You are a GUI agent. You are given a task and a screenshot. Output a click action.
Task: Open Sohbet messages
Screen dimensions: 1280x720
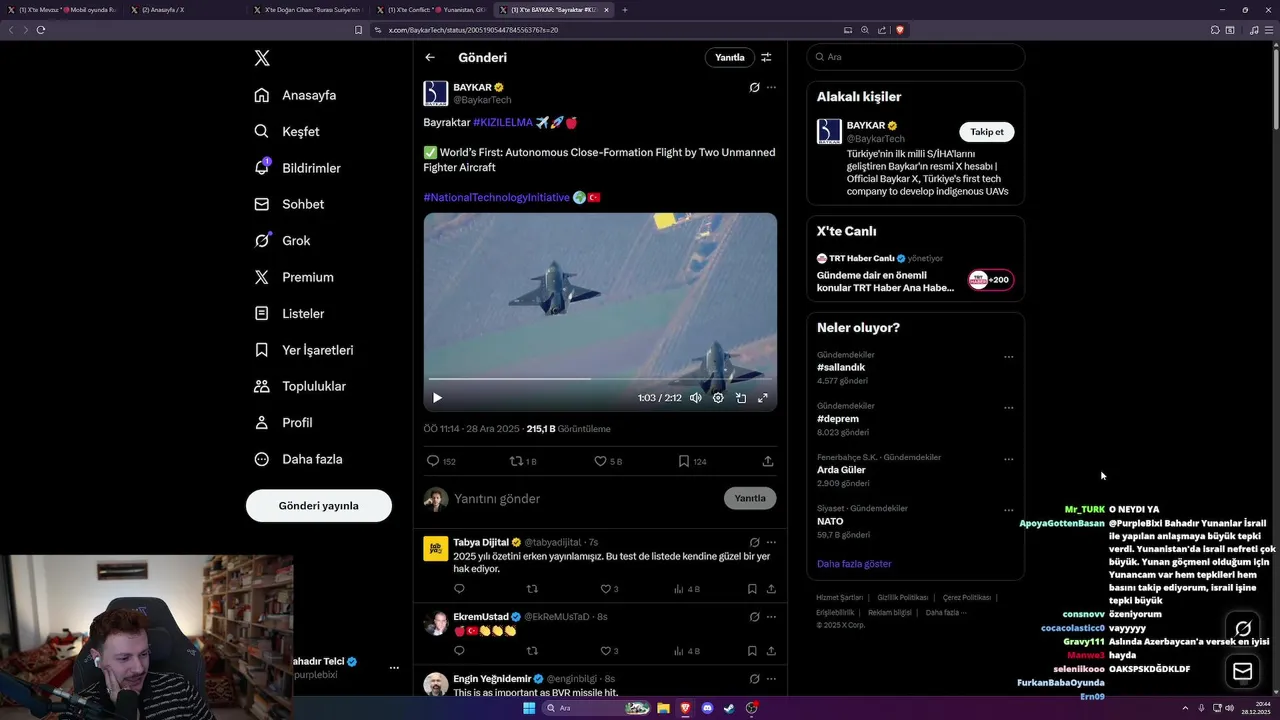[x=289, y=204]
